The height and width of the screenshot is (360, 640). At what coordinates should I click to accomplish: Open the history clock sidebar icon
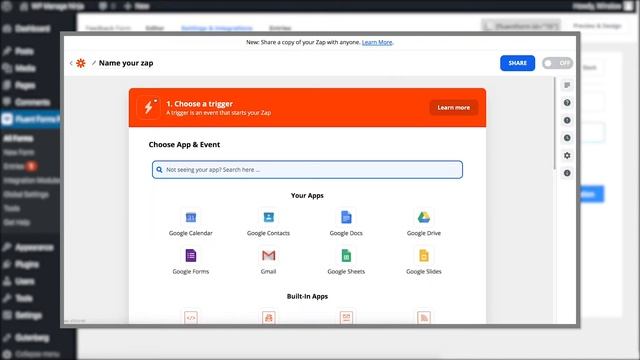pyautogui.click(x=567, y=138)
